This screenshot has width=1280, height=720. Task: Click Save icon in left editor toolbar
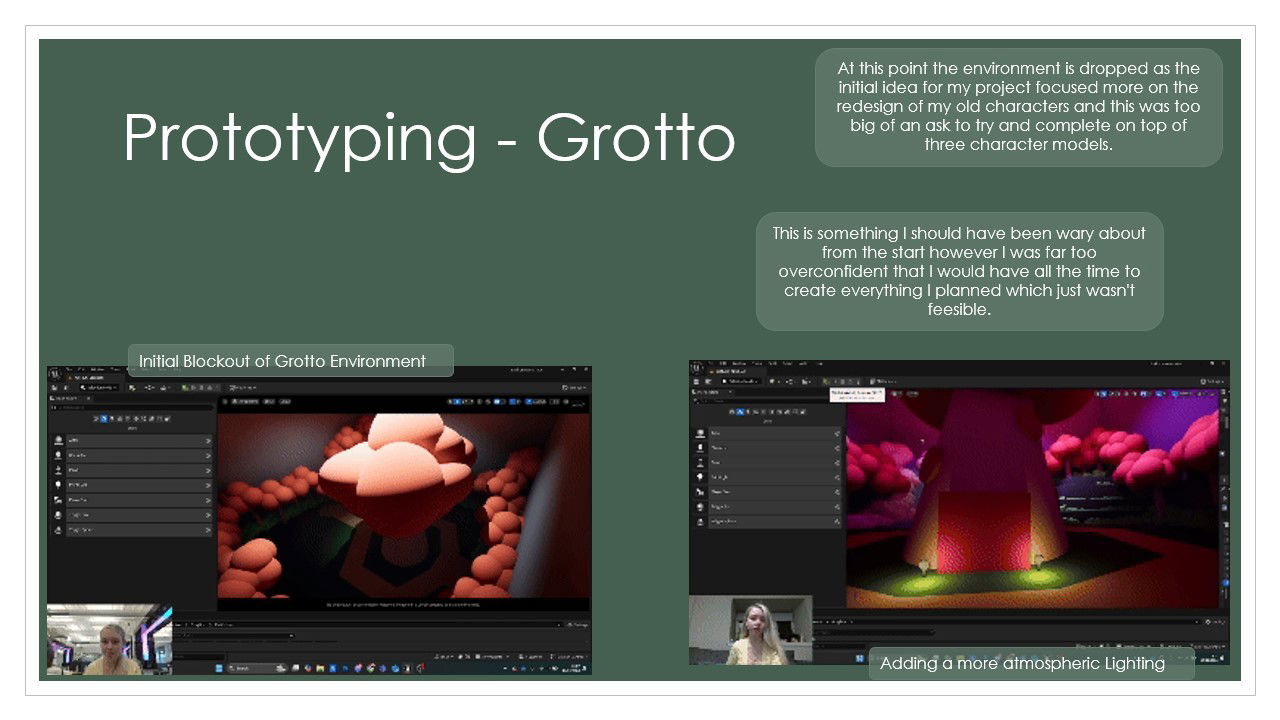[x=52, y=387]
